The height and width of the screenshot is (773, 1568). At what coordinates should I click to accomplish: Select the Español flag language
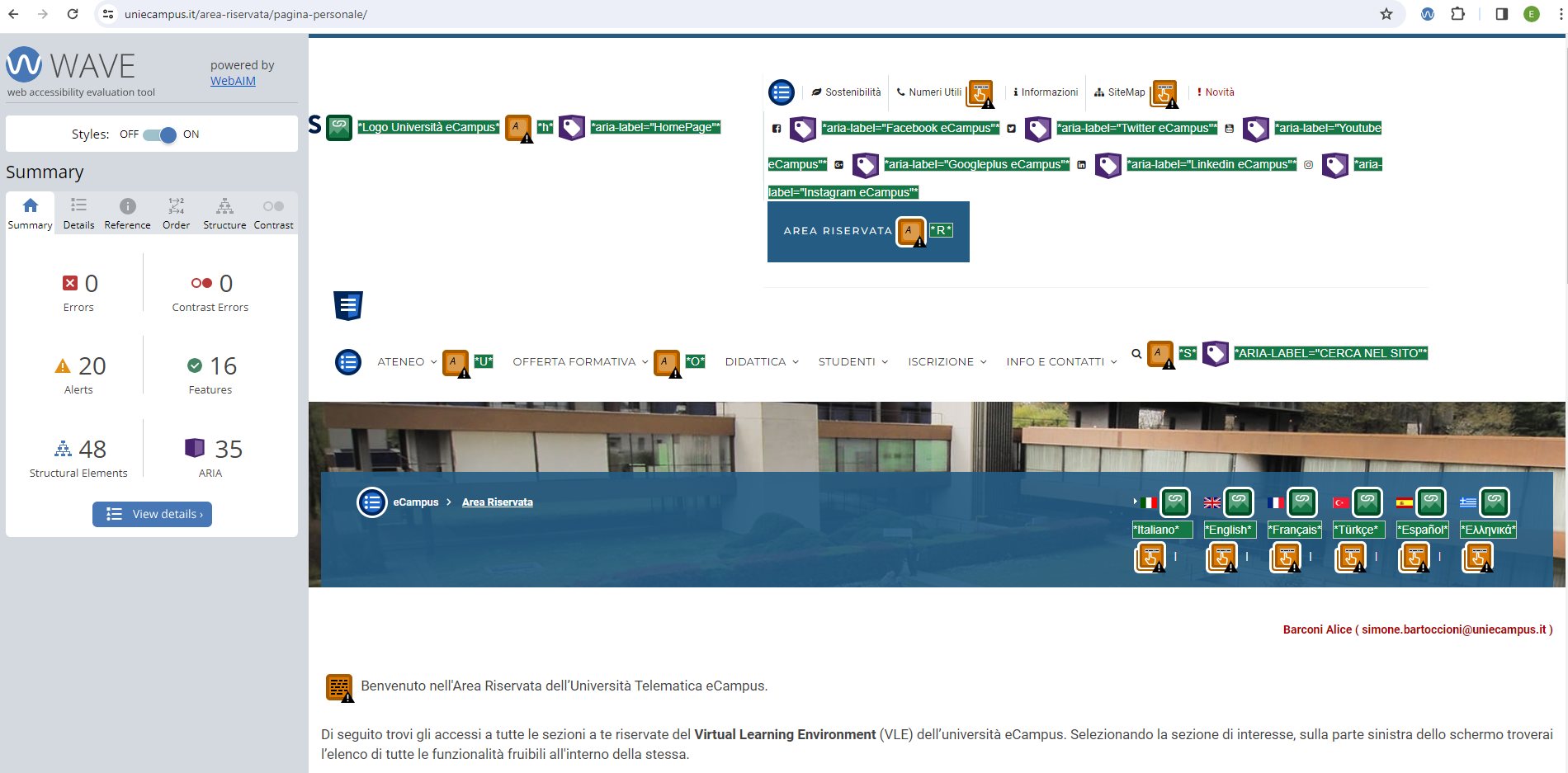(1405, 502)
